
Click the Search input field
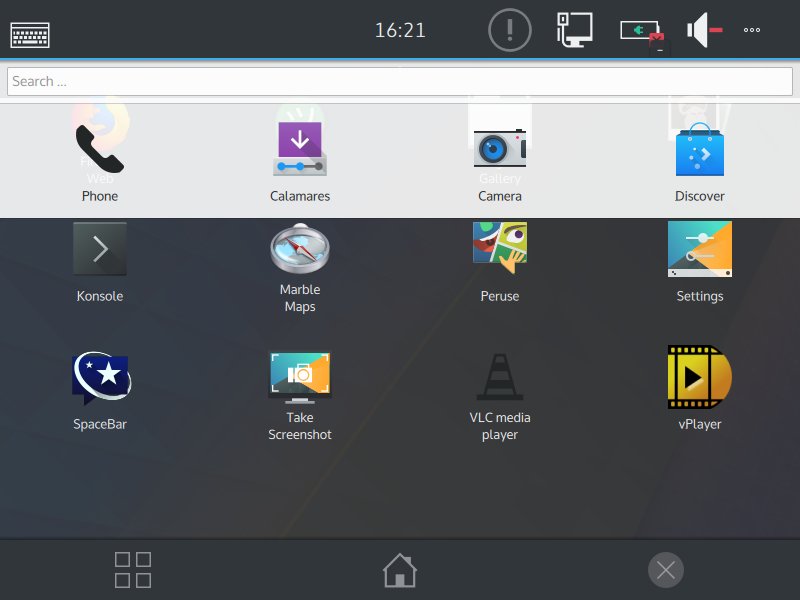pyautogui.click(x=398, y=80)
